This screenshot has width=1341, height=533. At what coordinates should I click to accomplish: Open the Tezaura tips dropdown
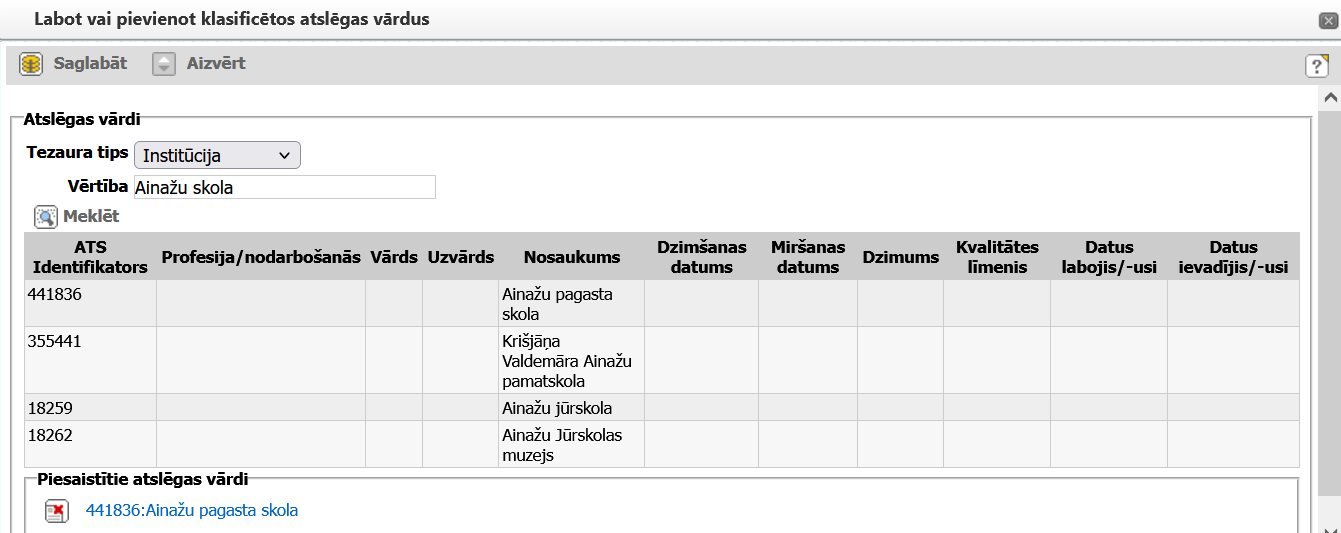click(217, 156)
